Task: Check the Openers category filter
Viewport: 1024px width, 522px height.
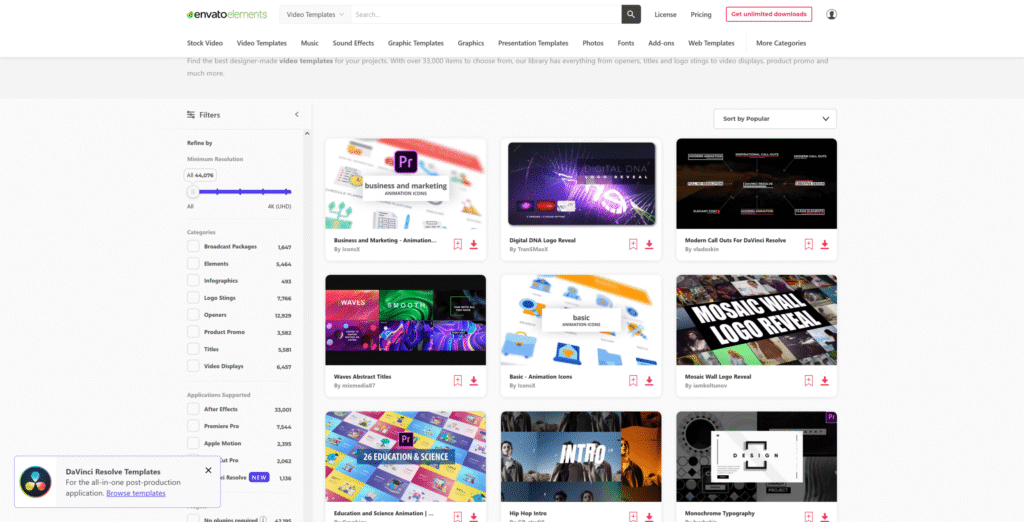Action: pyautogui.click(x=193, y=314)
